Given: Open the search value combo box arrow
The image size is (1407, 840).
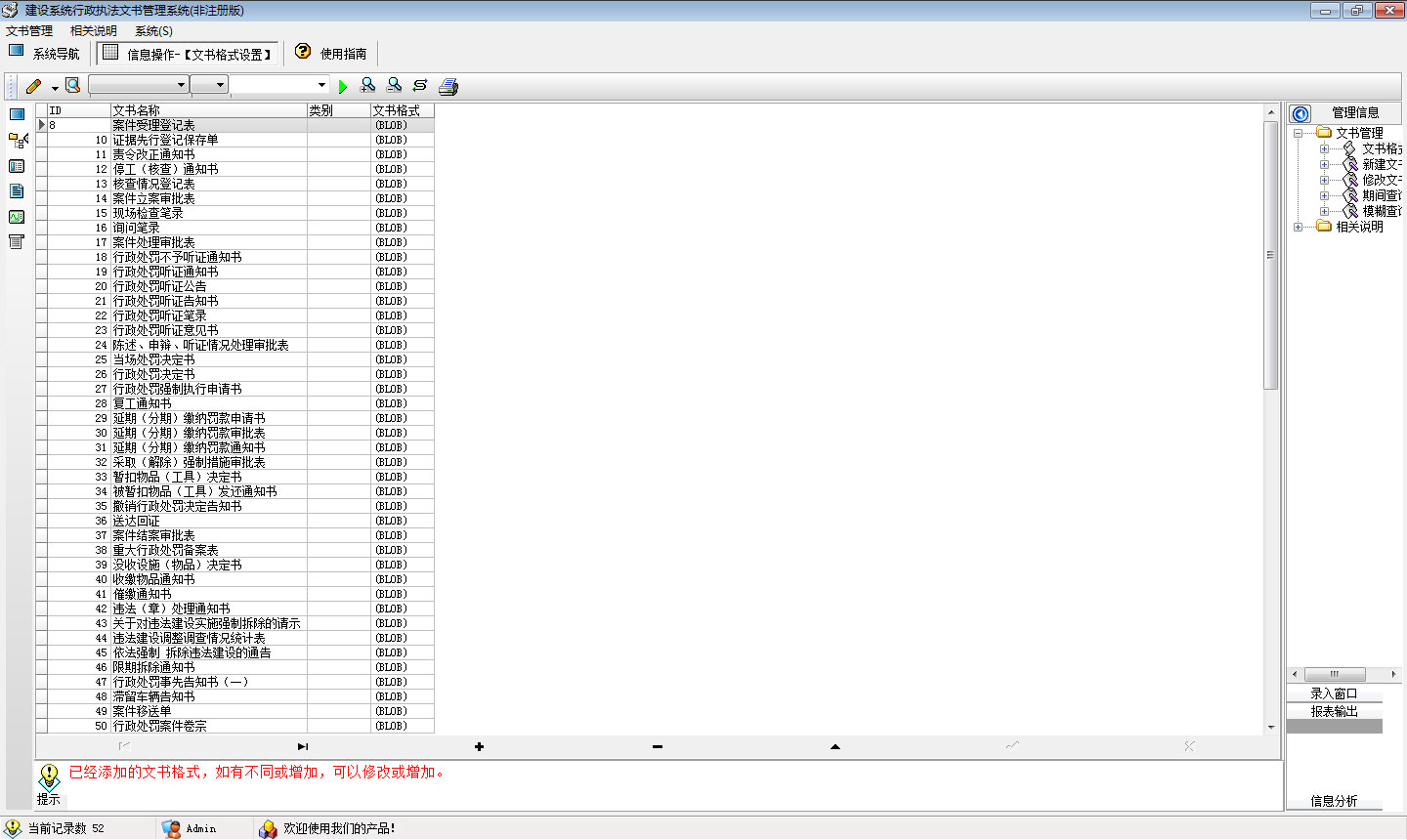Looking at the screenshot, I should [321, 85].
